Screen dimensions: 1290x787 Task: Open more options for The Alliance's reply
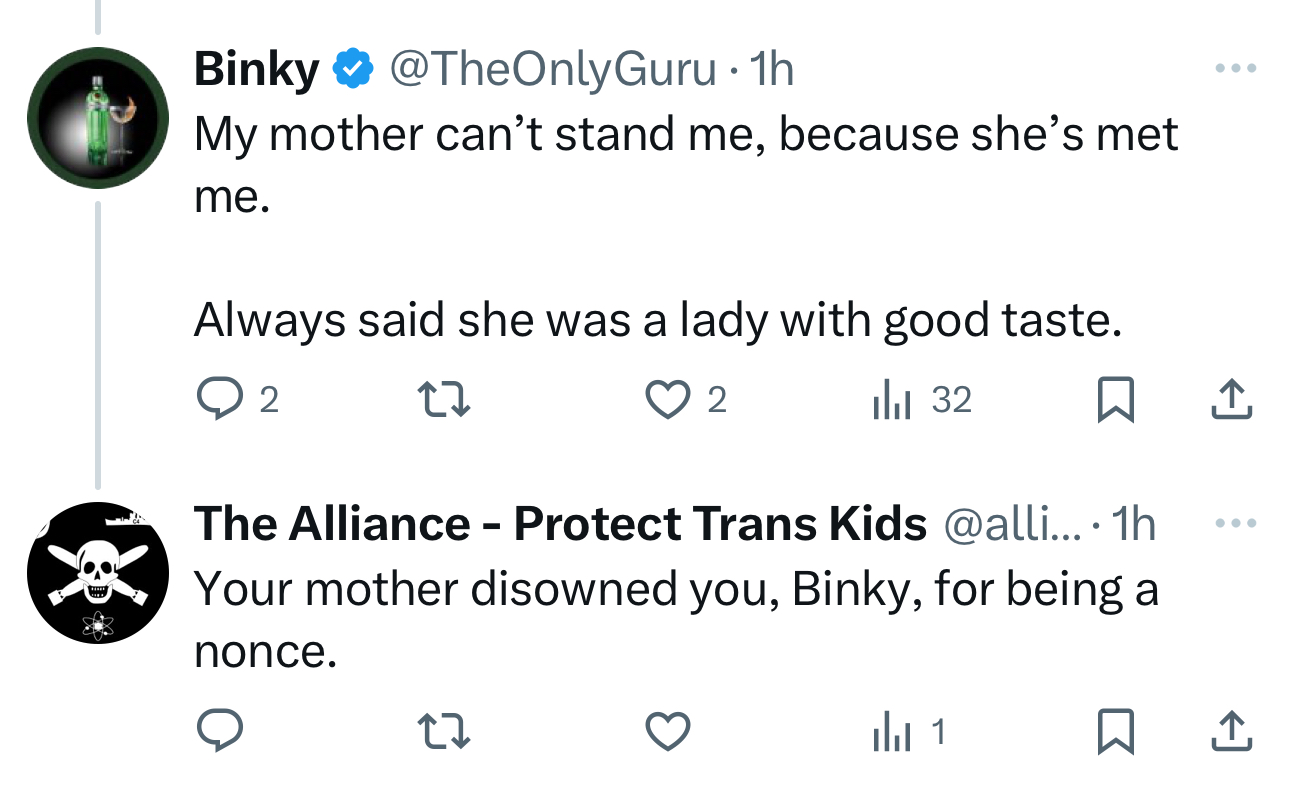(x=1234, y=523)
